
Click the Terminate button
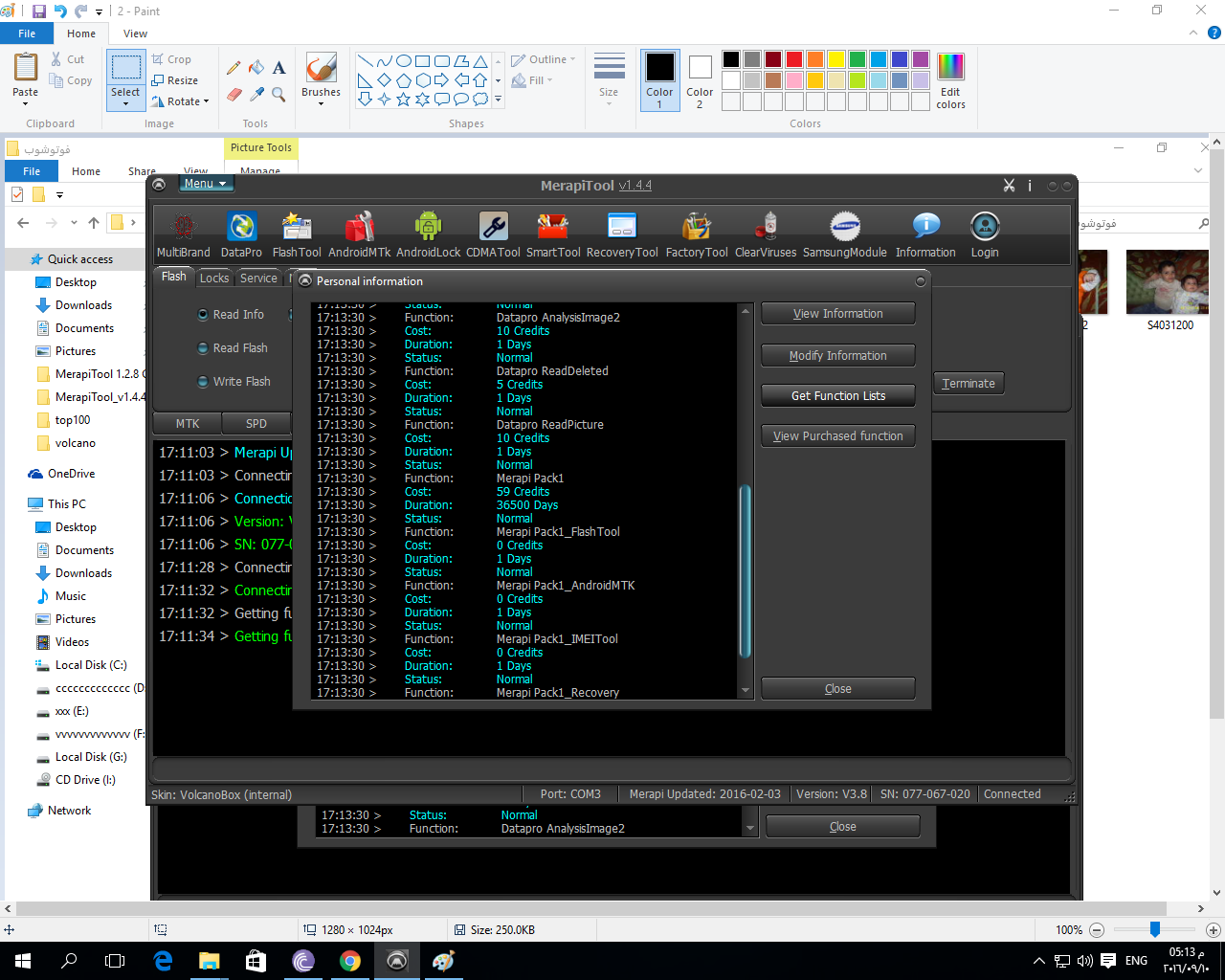click(x=969, y=384)
